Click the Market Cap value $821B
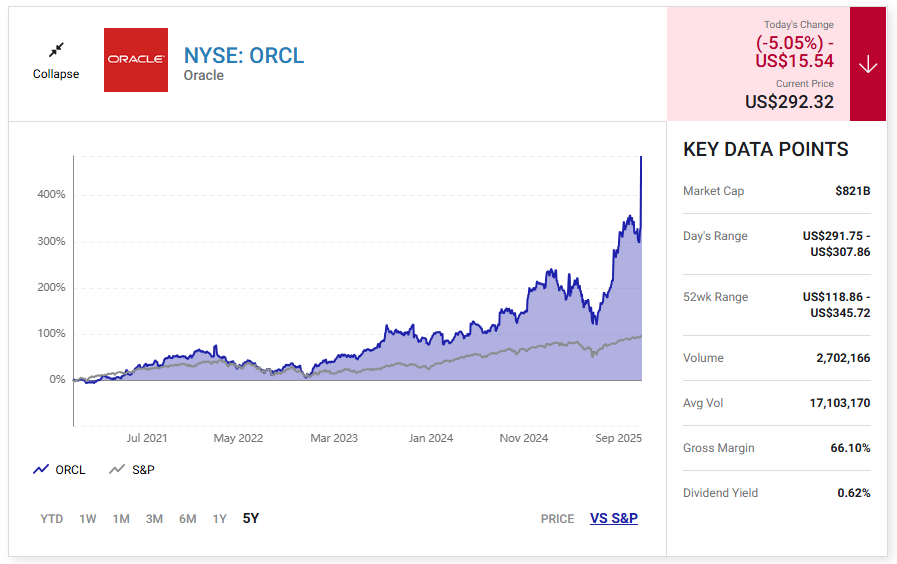The height and width of the screenshot is (564, 897). click(x=852, y=191)
